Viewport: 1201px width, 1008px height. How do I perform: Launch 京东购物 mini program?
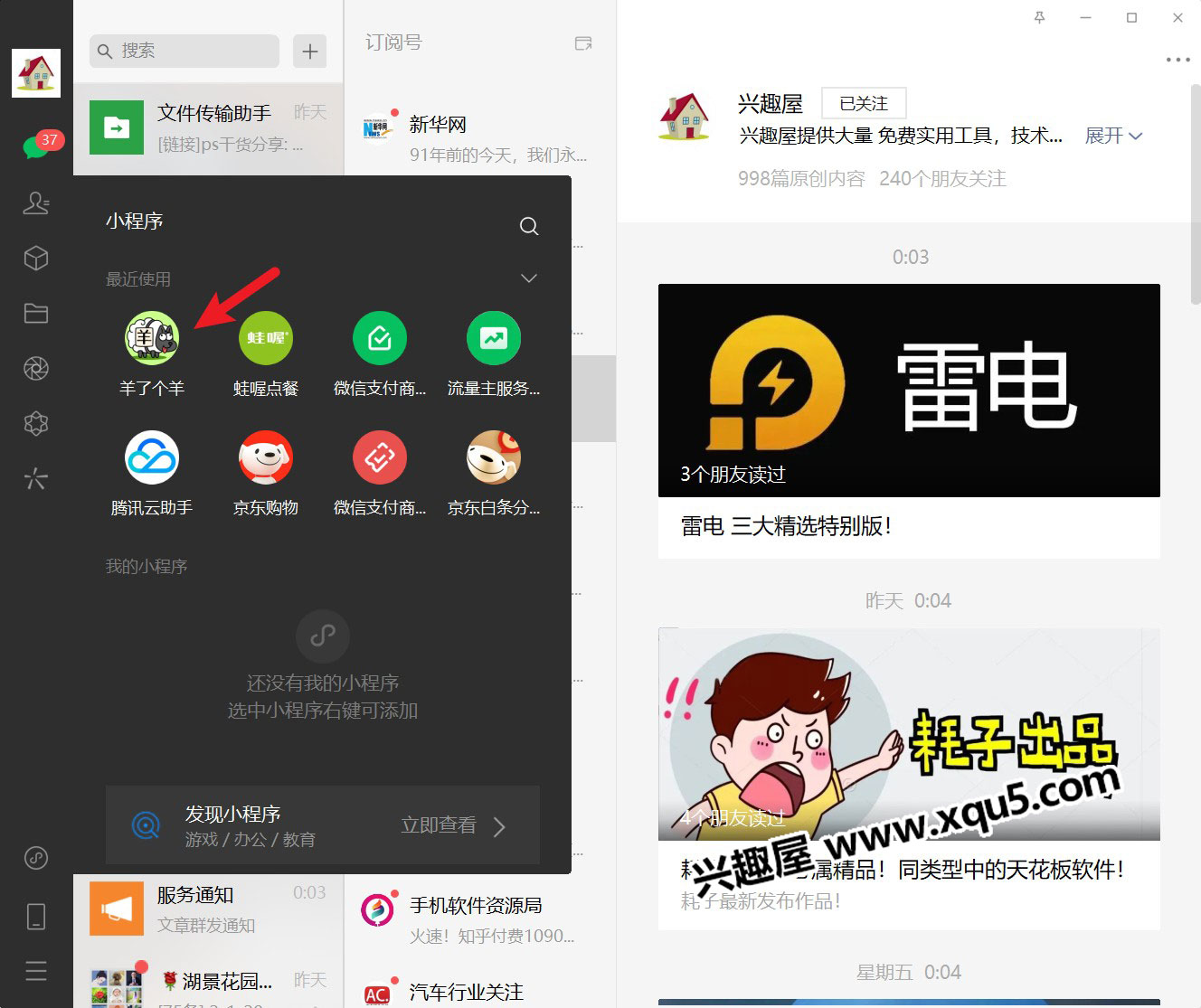point(266,473)
